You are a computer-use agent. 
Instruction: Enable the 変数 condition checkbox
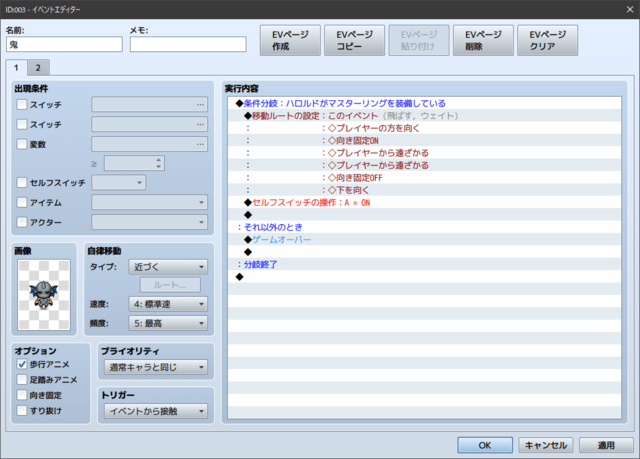pos(22,144)
